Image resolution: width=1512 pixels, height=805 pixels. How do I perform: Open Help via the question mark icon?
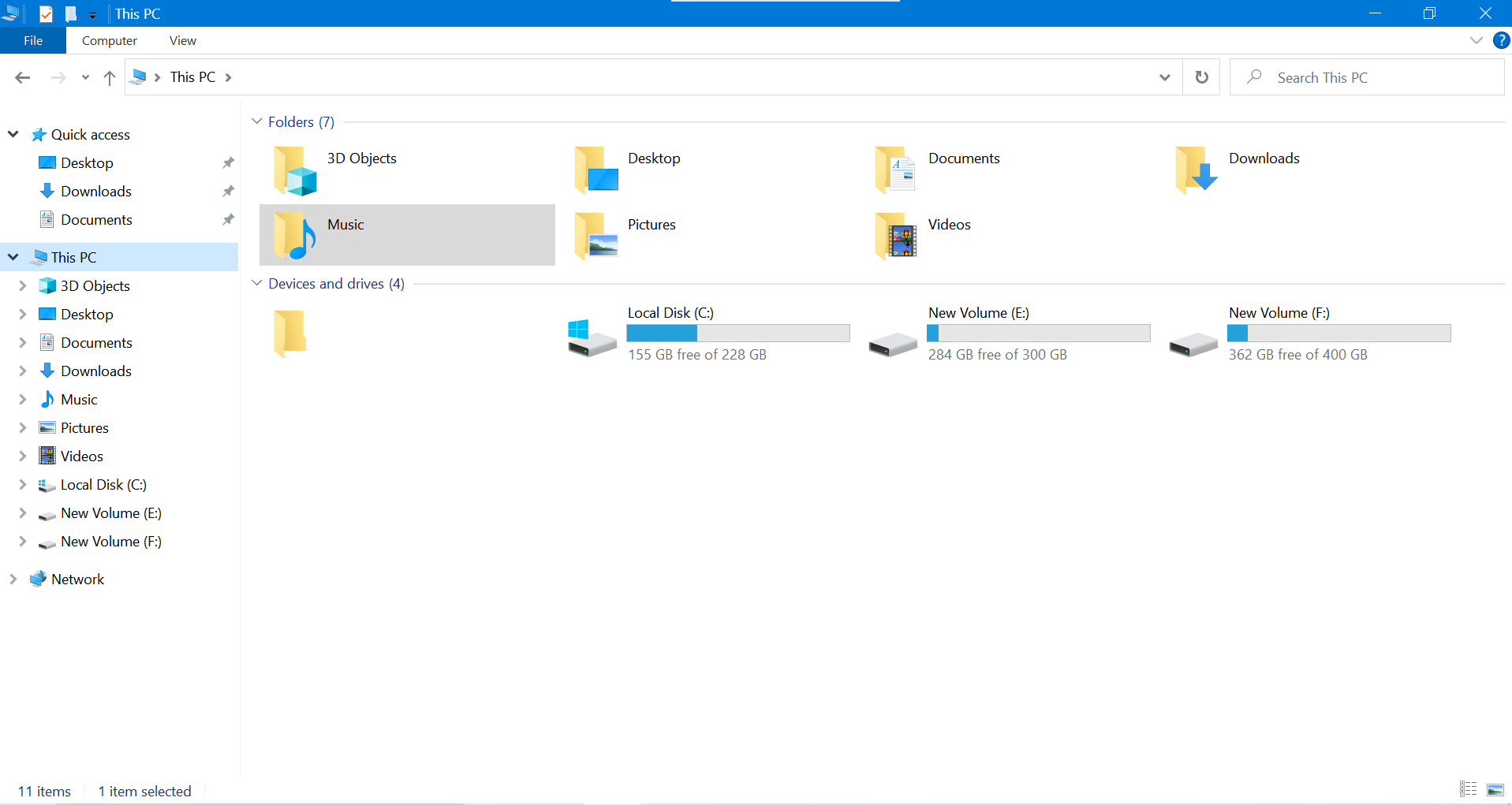click(1501, 40)
